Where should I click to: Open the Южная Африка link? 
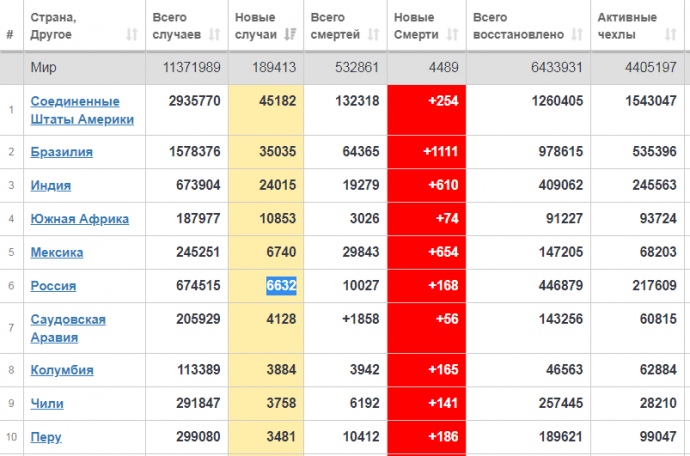pyautogui.click(x=79, y=219)
